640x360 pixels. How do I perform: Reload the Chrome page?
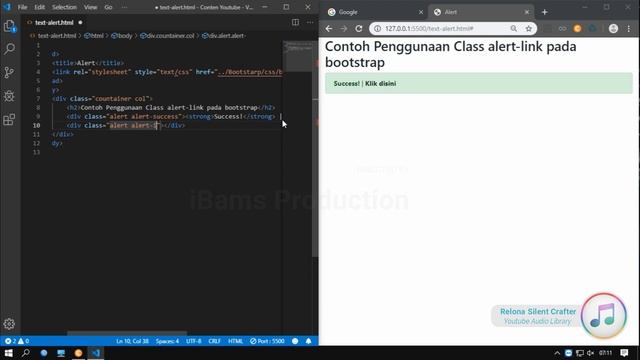pyautogui.click(x=359, y=29)
